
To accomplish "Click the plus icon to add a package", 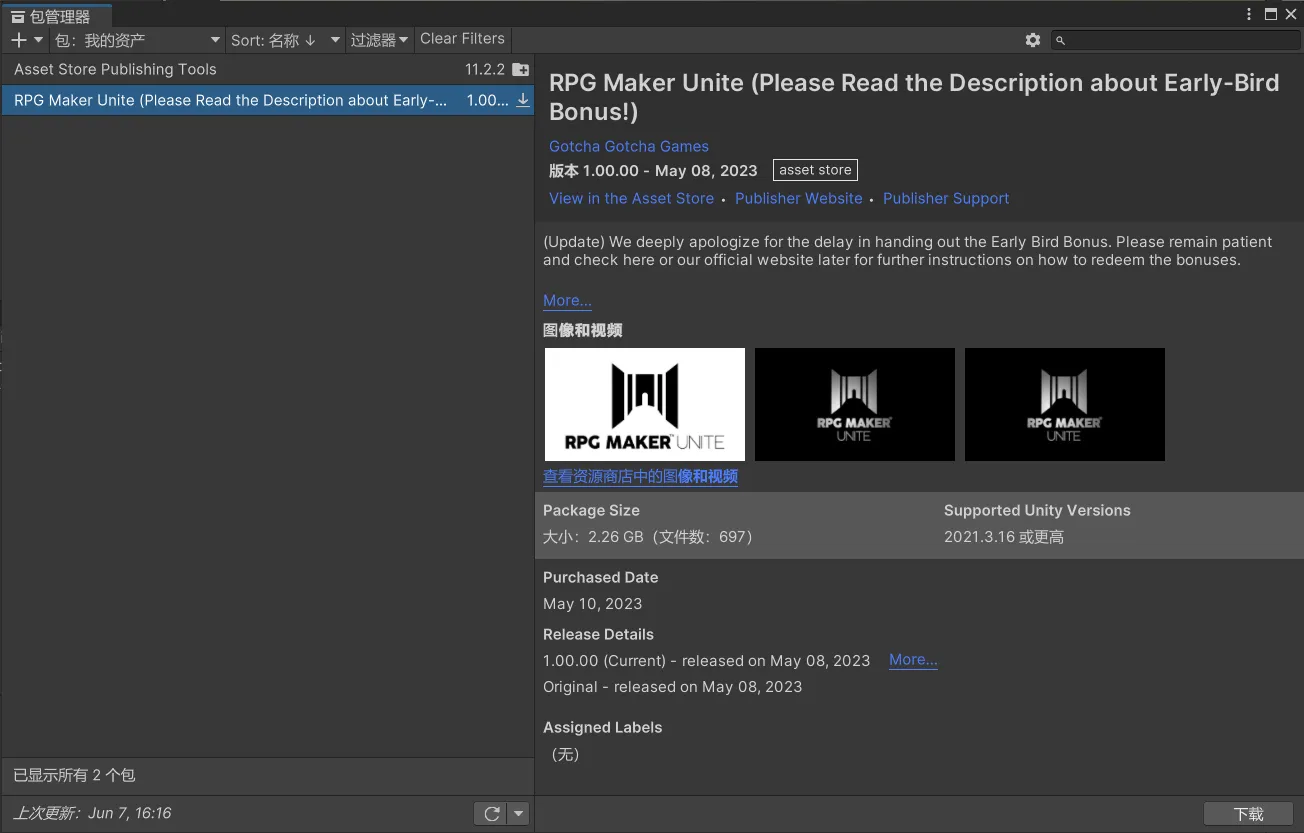I will [18, 40].
